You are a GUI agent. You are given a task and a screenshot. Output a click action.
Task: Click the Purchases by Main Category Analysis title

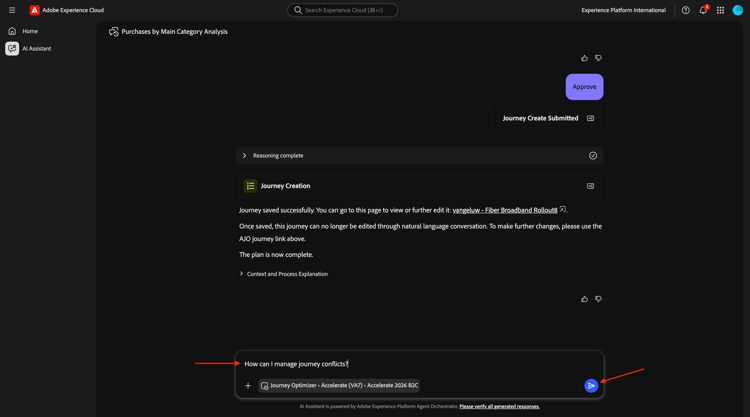pos(175,32)
